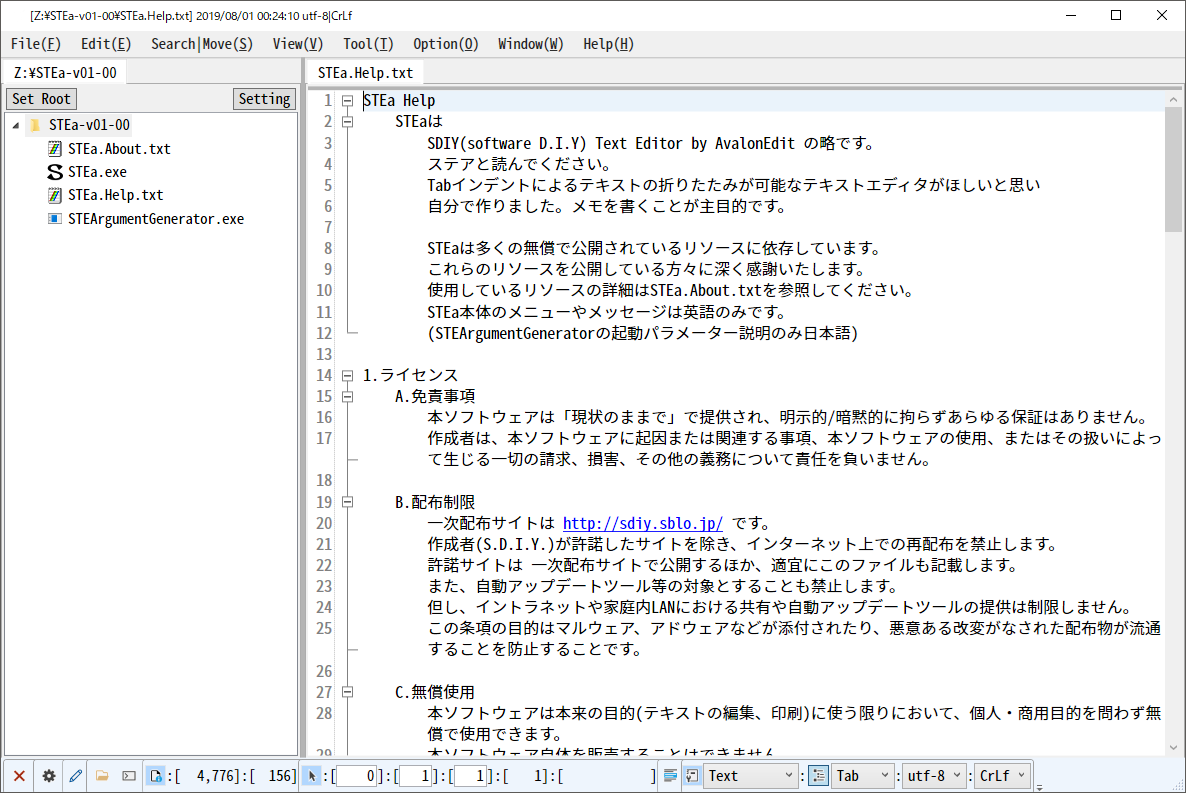1186x793 pixels.
Task: Toggle the cursor pointer icon in status bar
Action: click(x=312, y=776)
